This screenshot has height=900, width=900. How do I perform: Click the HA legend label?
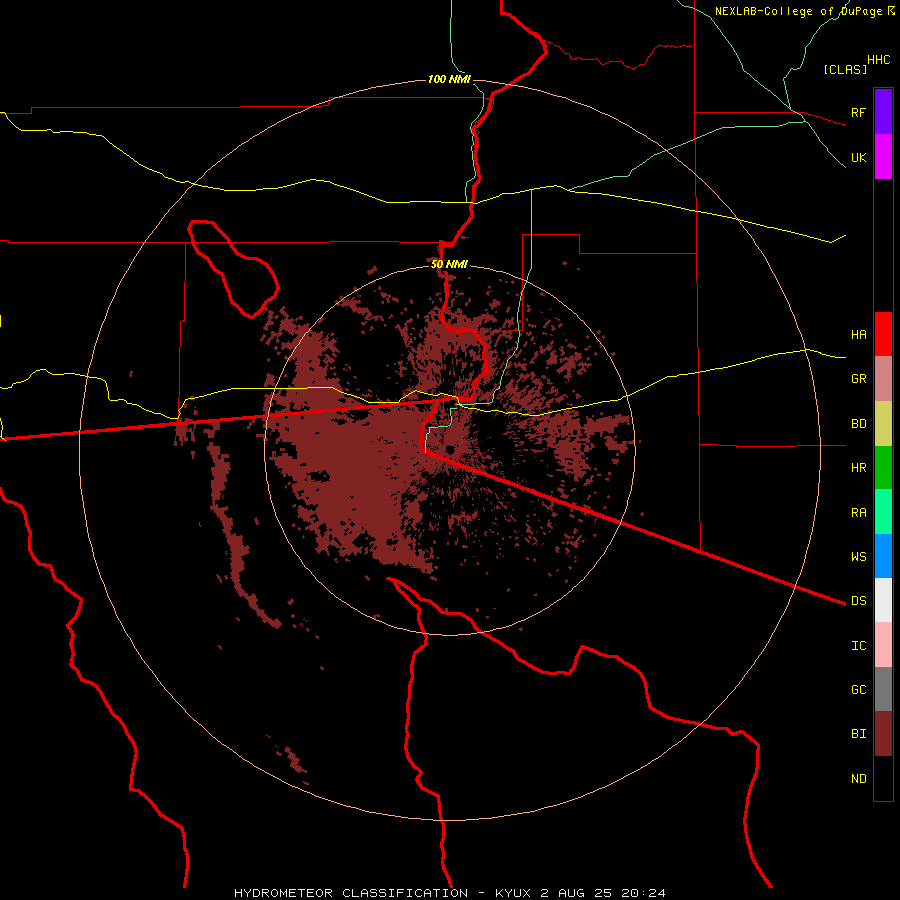tap(858, 334)
